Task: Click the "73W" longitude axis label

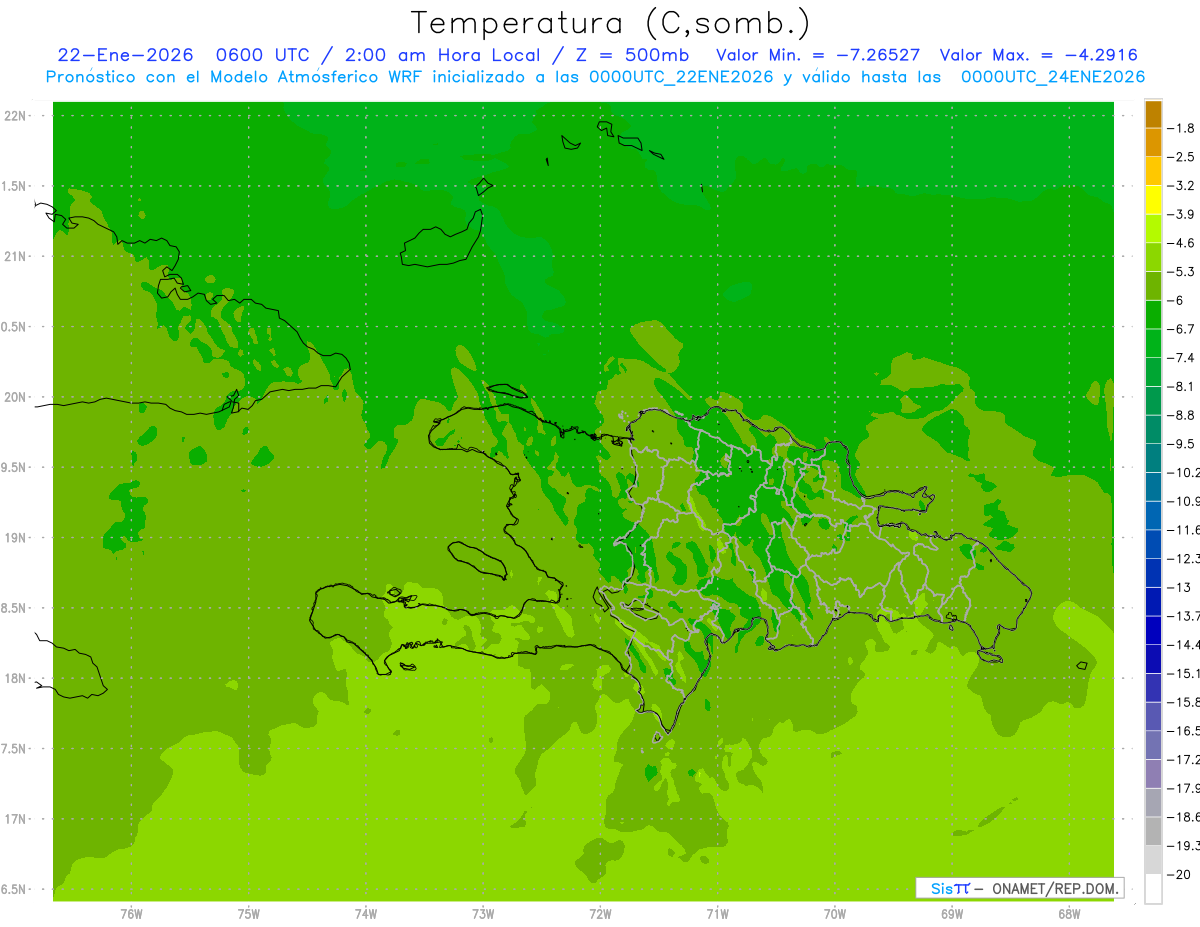Action: 483,913
